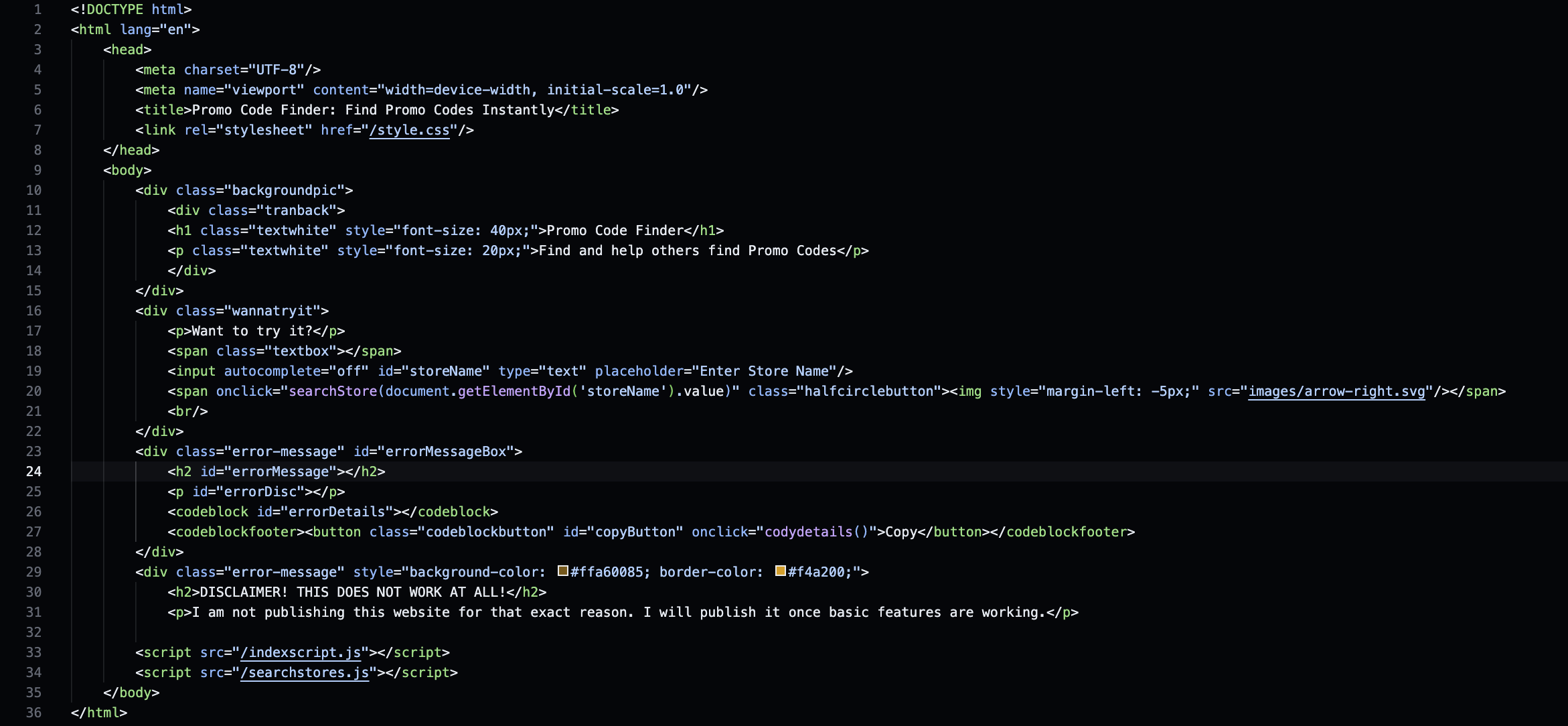This screenshot has width=1568, height=726.
Task: Click the closing html tag
Action: [x=99, y=713]
